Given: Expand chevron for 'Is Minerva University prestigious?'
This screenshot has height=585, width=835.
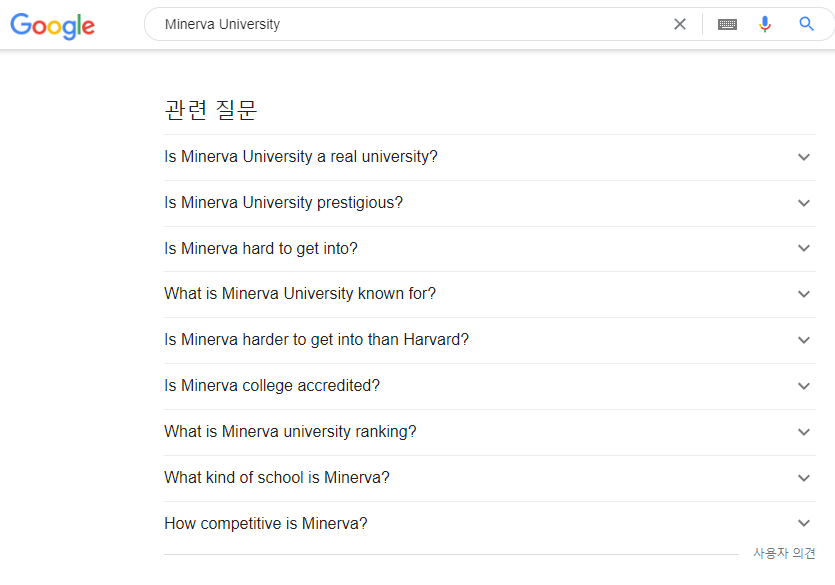Looking at the screenshot, I should [x=804, y=203].
